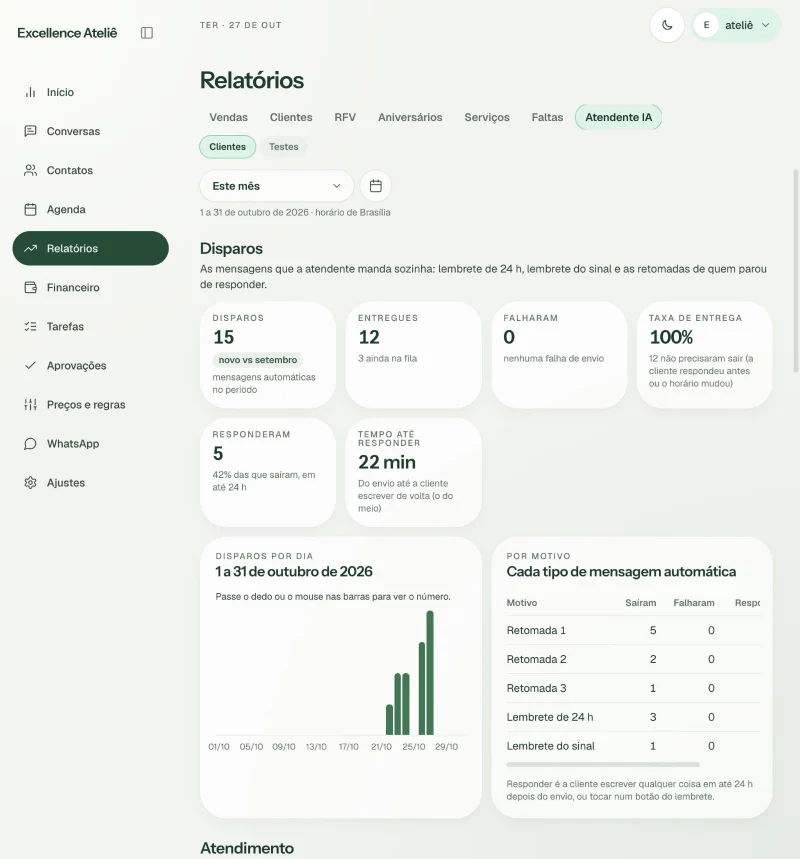Switch to the Vendas tab
This screenshot has height=859, width=800.
[228, 117]
